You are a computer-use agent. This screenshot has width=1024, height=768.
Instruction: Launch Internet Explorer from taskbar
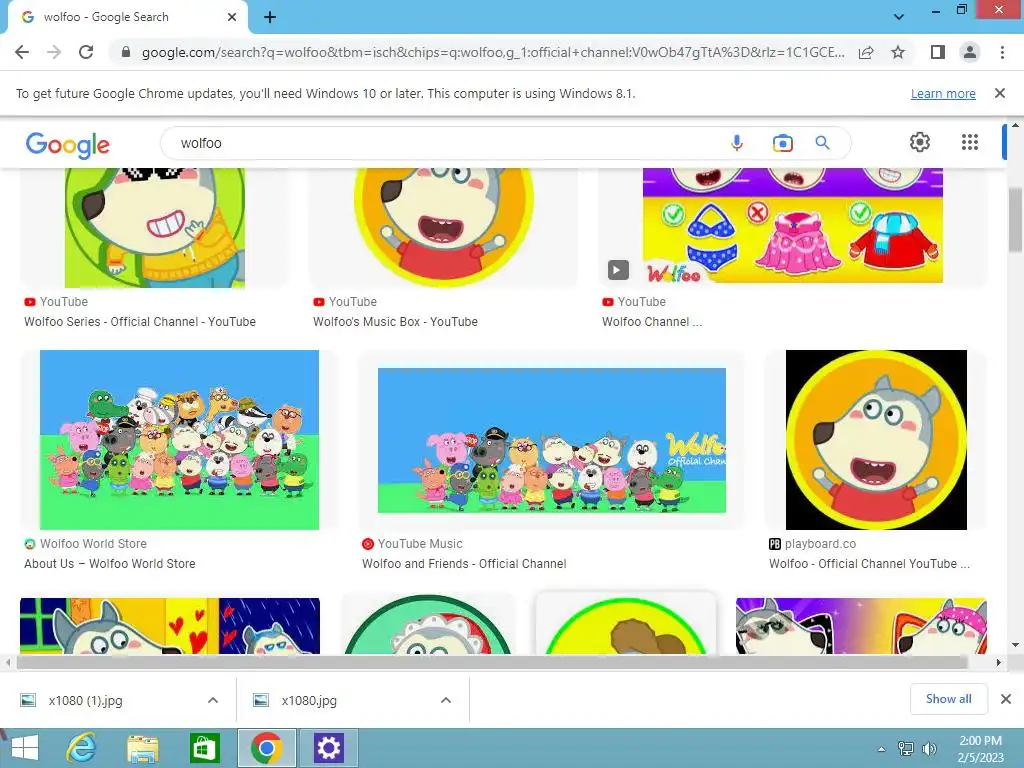click(x=82, y=748)
